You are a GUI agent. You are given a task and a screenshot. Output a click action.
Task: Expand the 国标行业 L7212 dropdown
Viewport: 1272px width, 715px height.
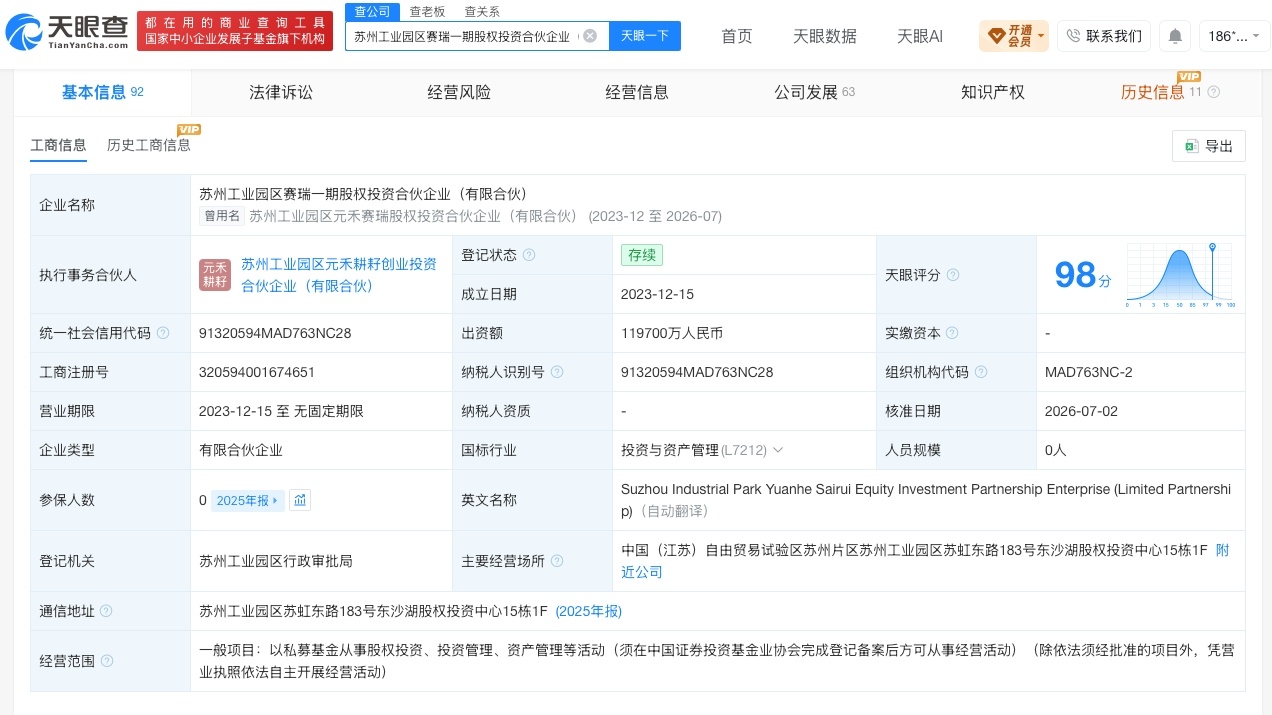779,450
